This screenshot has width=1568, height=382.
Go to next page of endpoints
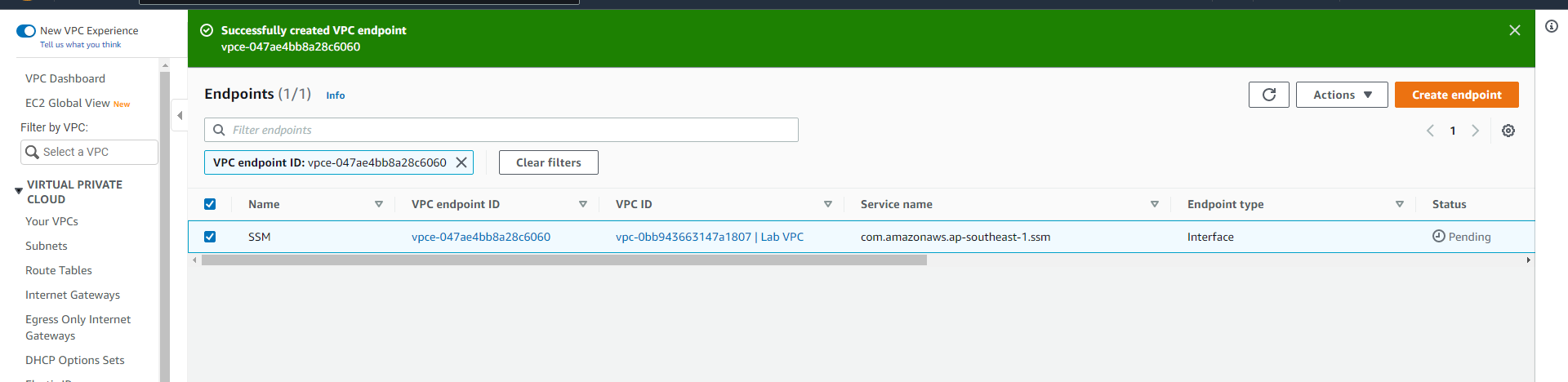click(1475, 131)
